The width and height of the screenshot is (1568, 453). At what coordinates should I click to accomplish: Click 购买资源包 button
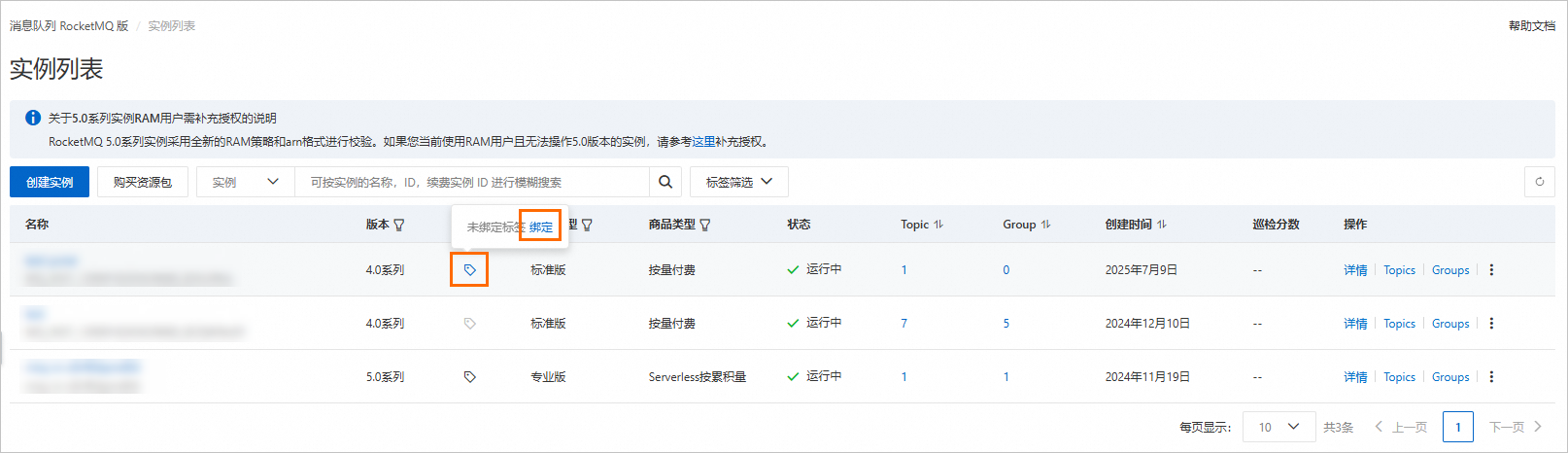[x=143, y=182]
